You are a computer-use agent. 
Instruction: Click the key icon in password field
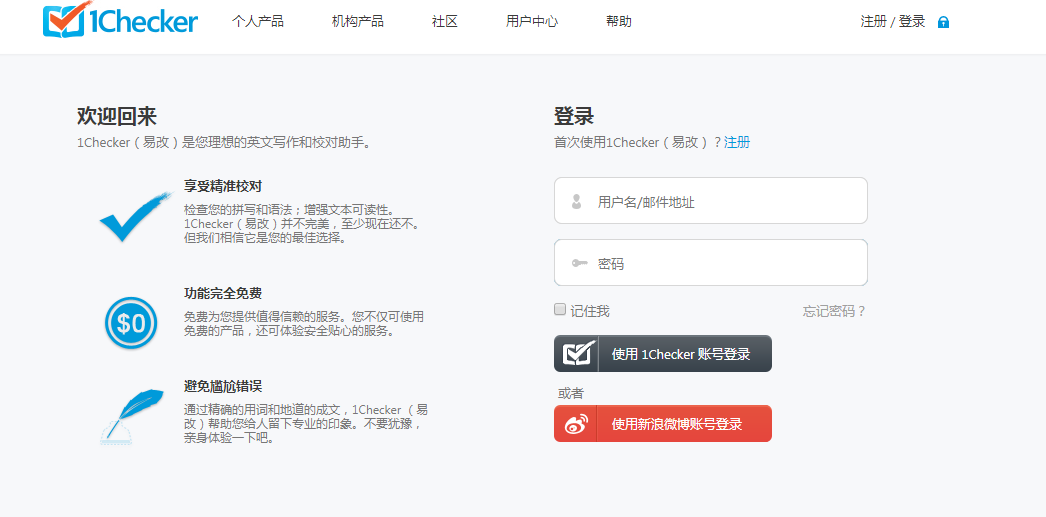[x=580, y=264]
